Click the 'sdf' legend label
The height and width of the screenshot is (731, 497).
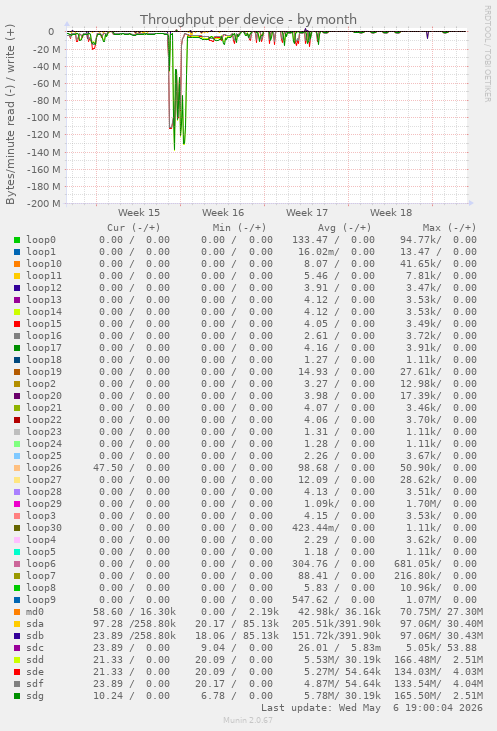[x=35, y=683]
